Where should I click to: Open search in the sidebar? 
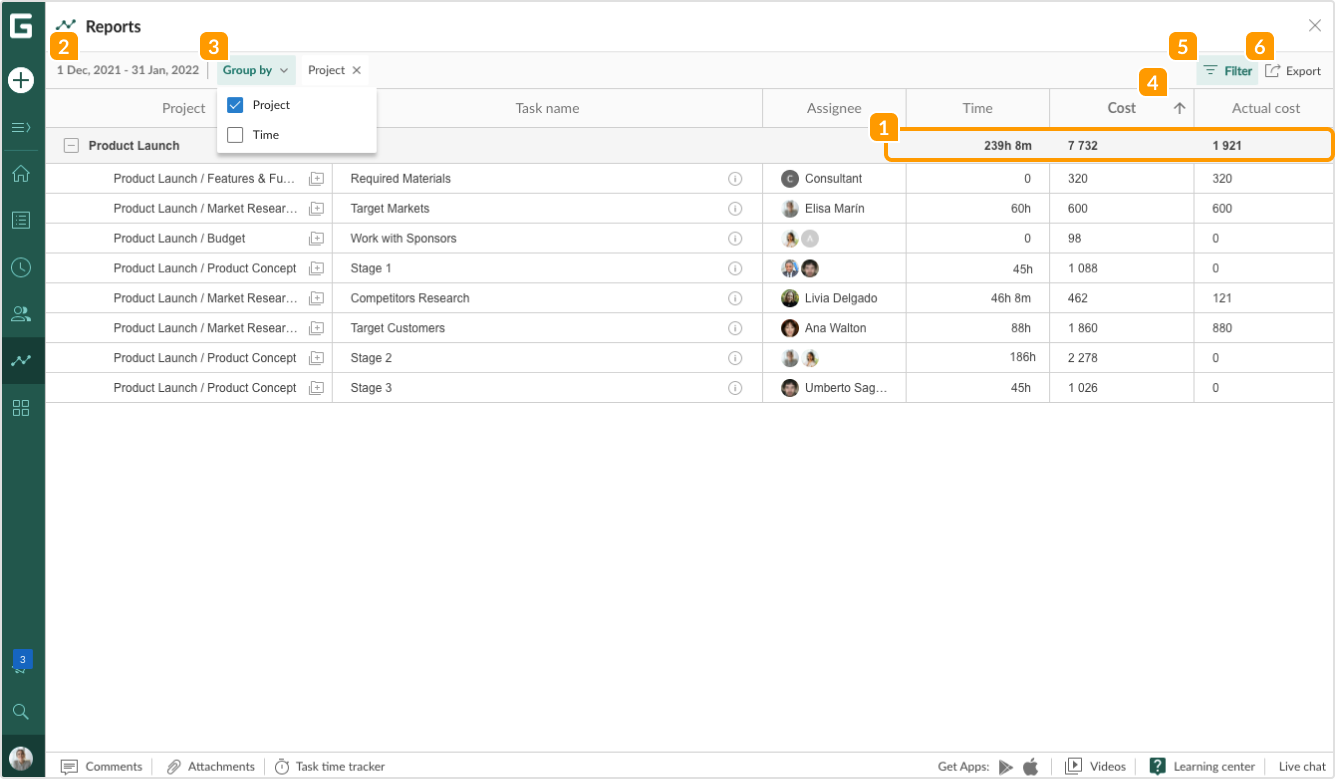pos(21,711)
